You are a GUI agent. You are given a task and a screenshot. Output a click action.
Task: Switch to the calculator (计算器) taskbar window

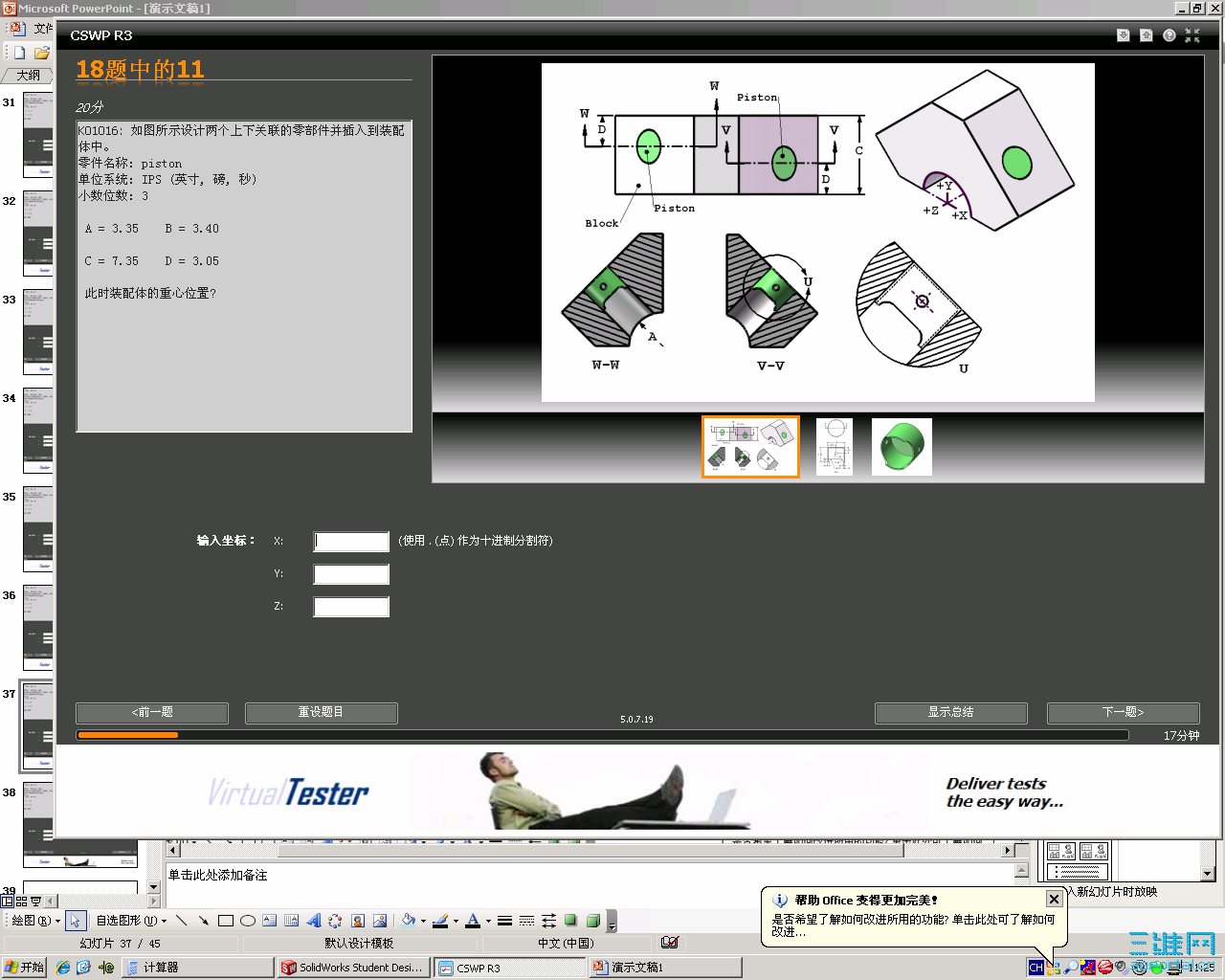click(198, 968)
